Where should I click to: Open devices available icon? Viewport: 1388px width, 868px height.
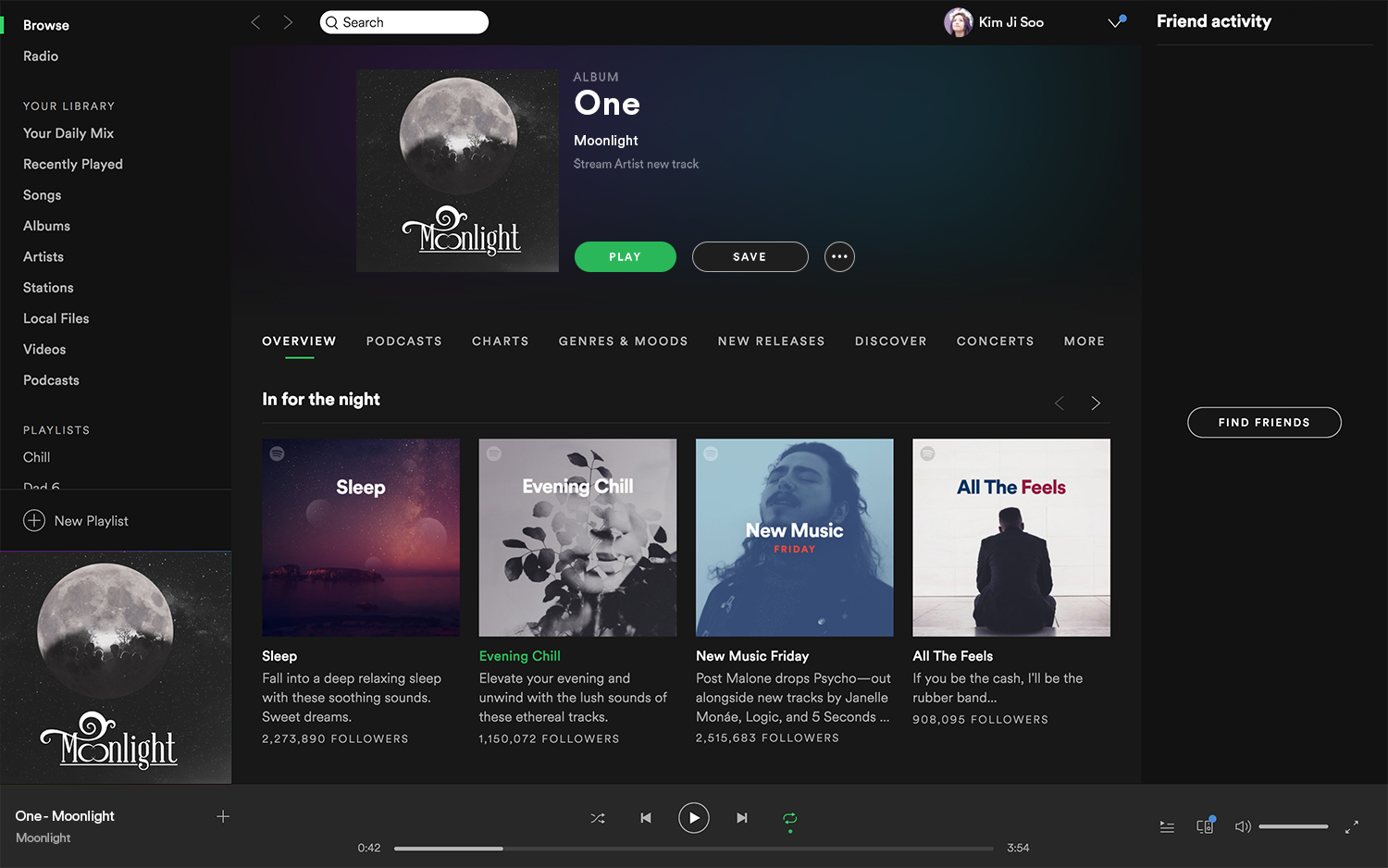(1205, 826)
